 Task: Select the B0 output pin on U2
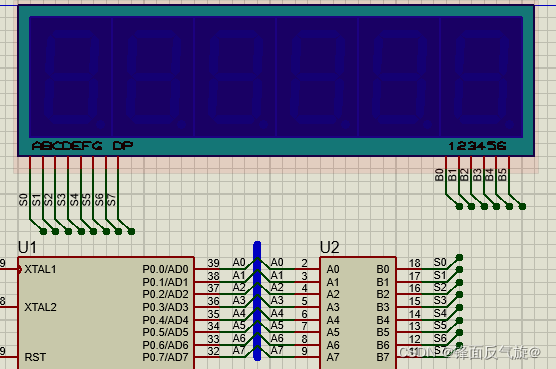pyautogui.click(x=383, y=269)
